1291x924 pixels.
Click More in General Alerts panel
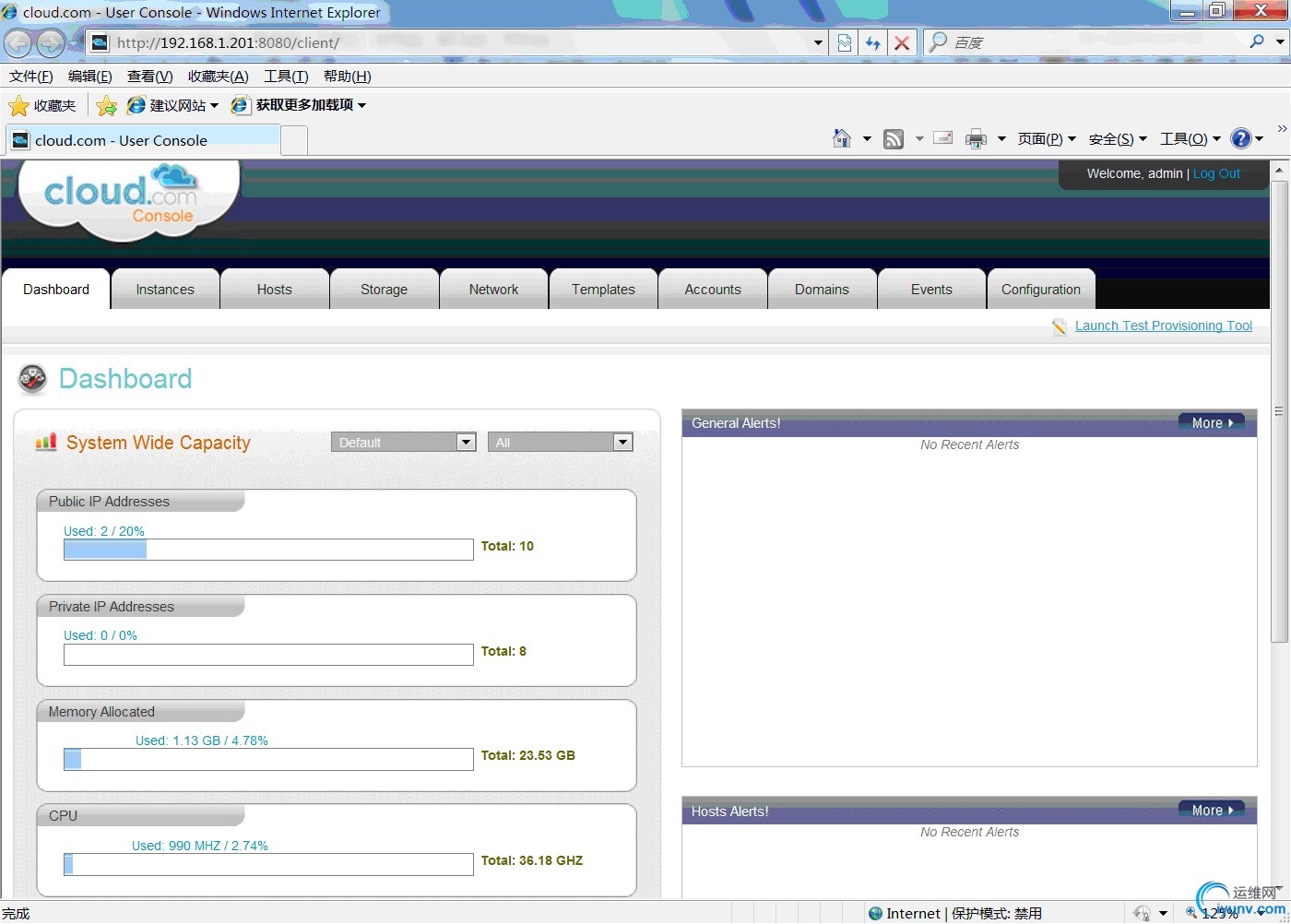point(1212,422)
